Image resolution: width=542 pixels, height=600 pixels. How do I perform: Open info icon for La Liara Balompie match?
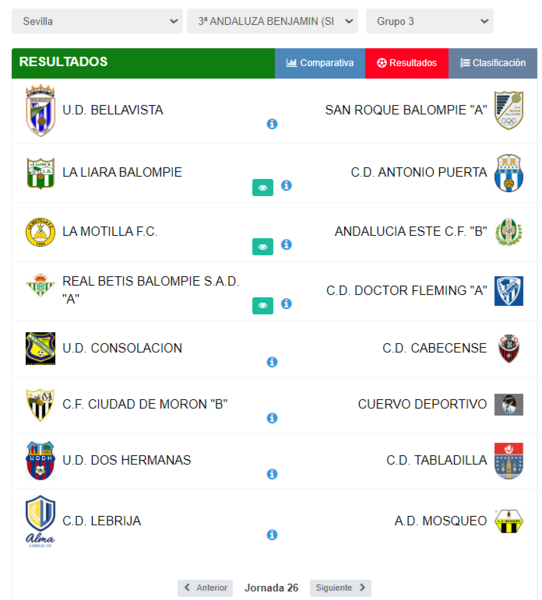(x=286, y=185)
